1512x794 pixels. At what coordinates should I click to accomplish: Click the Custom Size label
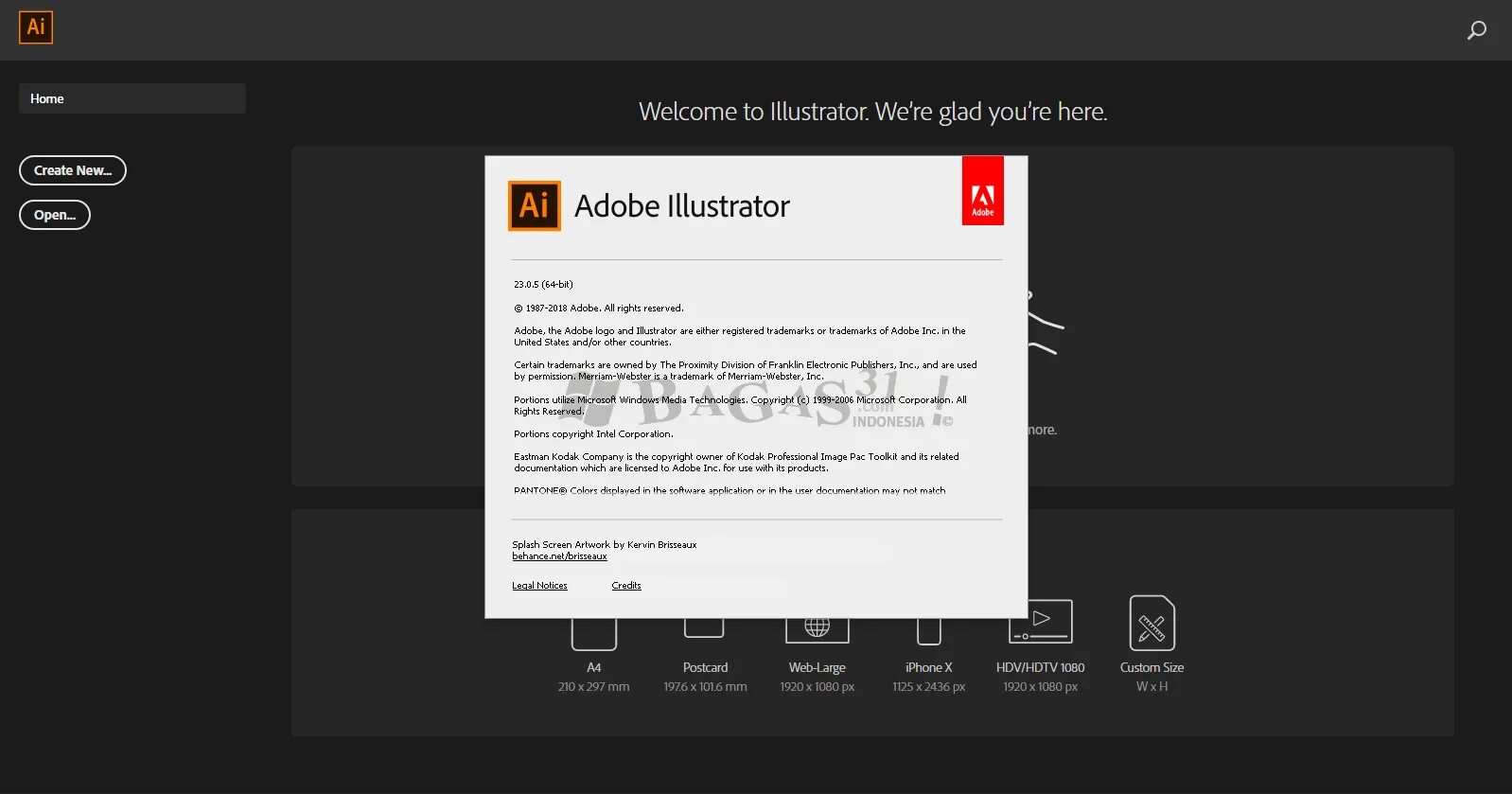tap(1152, 668)
